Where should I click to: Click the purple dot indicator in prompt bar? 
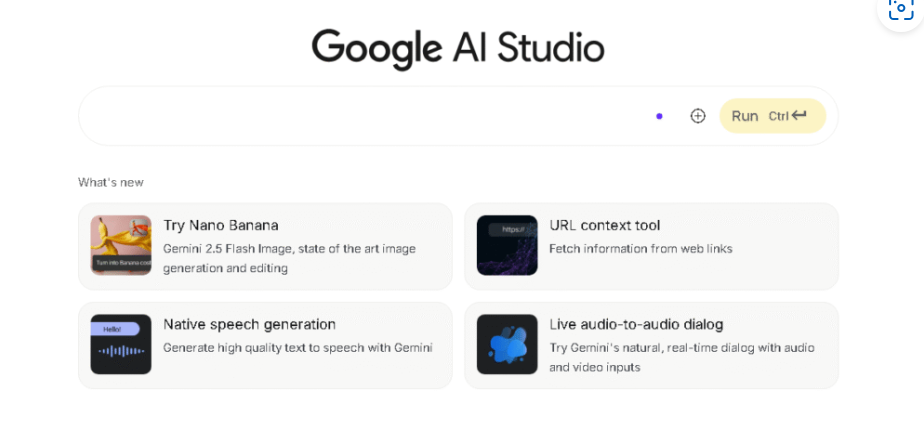(659, 116)
